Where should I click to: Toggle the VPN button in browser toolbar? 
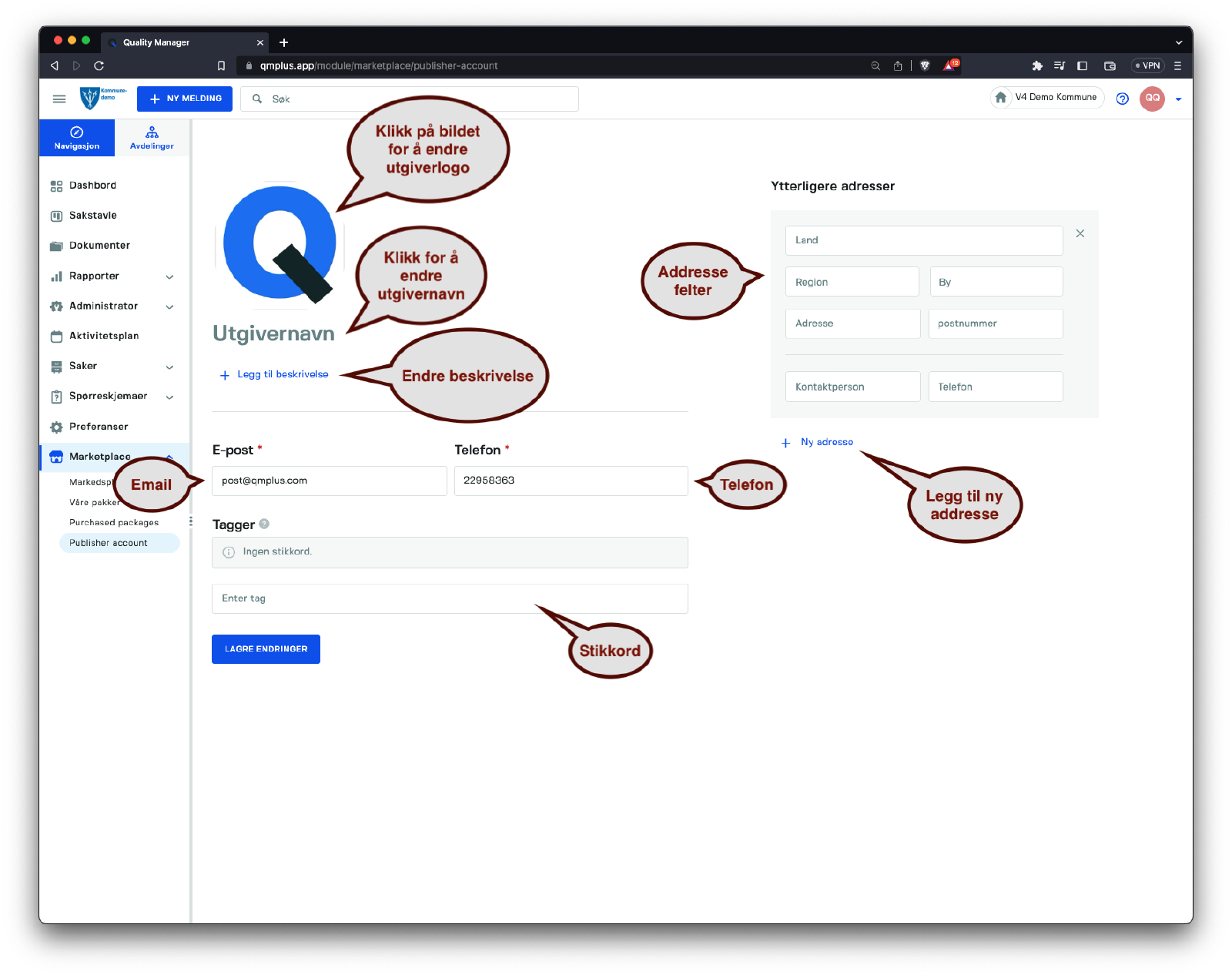(1147, 65)
